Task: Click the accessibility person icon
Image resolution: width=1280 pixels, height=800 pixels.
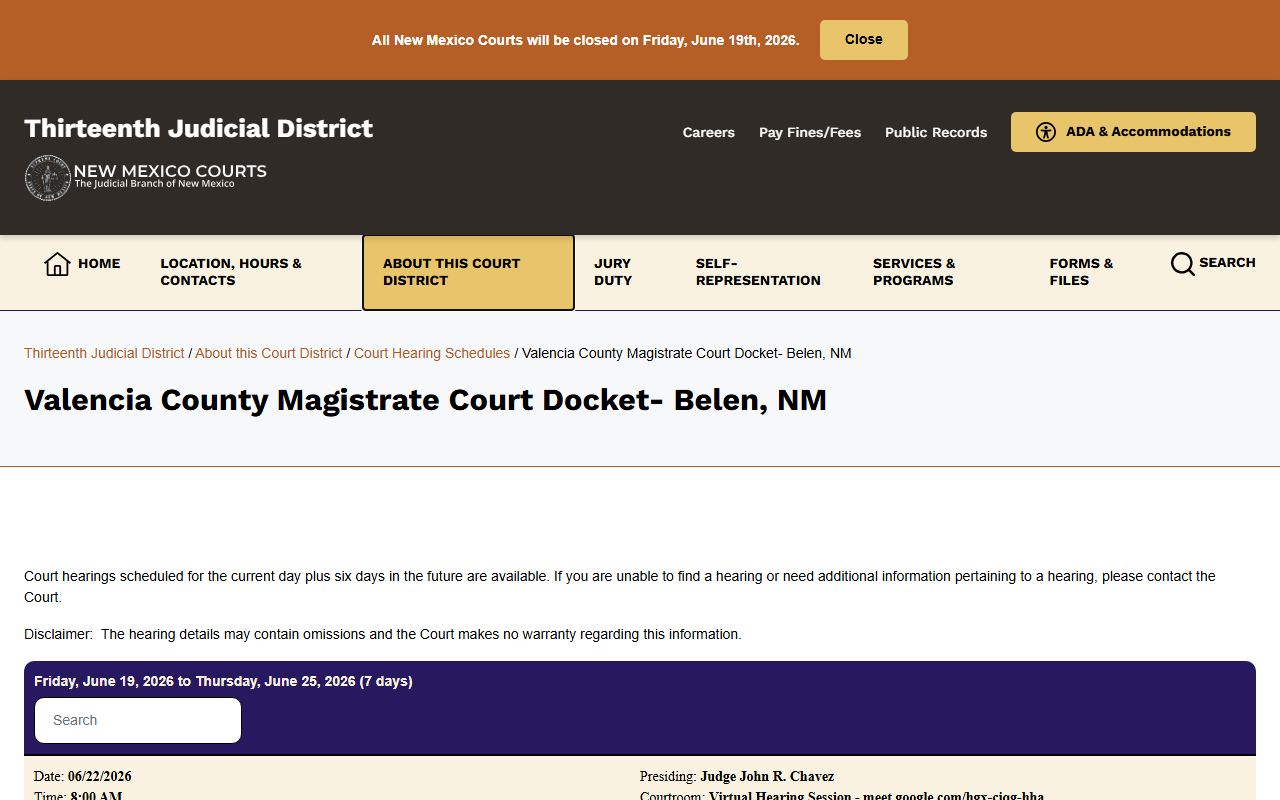Action: point(1046,132)
